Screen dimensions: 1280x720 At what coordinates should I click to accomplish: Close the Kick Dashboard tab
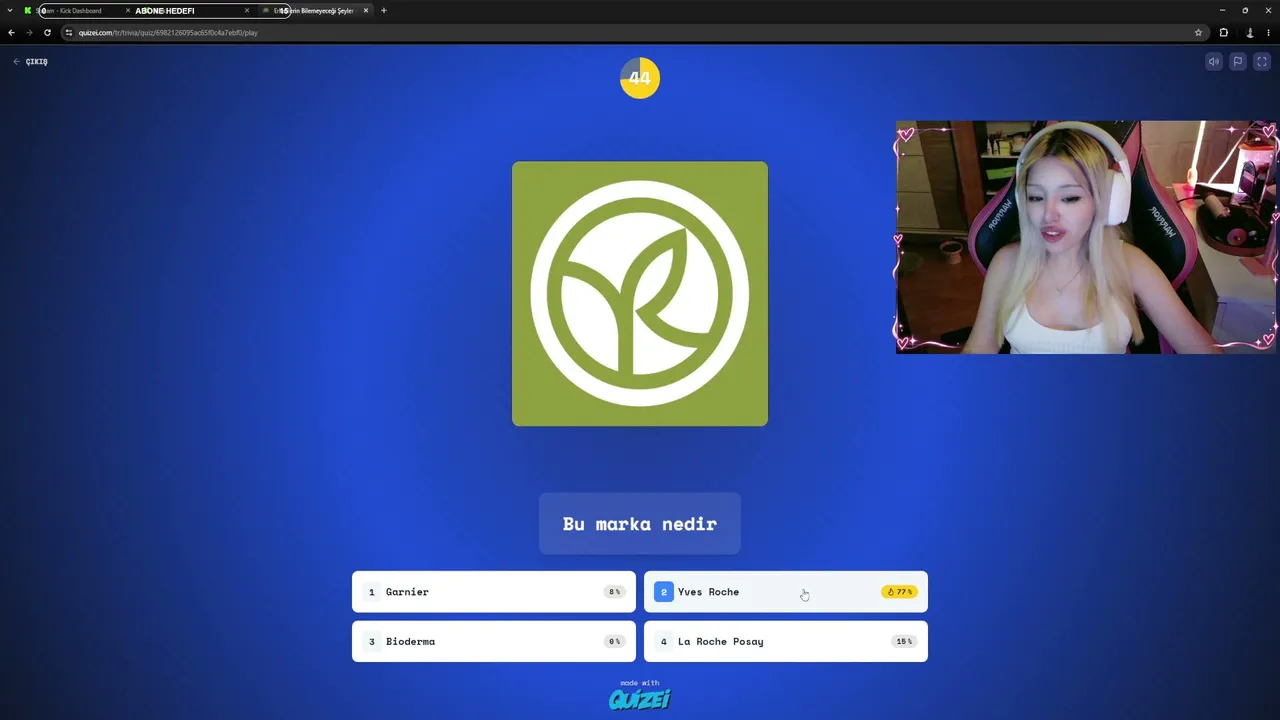(128, 10)
